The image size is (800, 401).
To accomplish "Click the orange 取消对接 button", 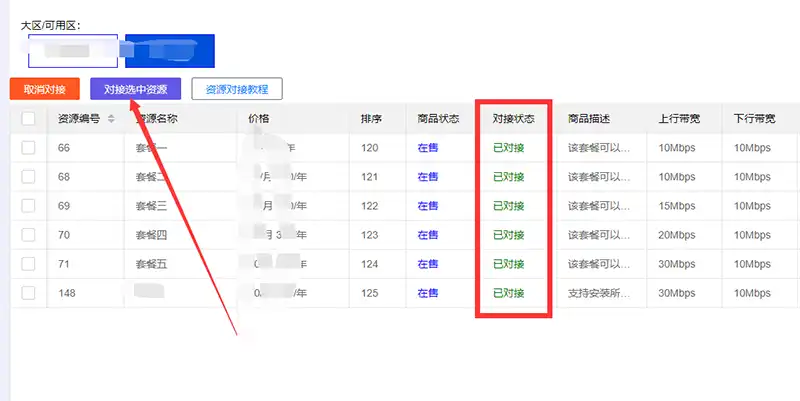I will (x=44, y=89).
